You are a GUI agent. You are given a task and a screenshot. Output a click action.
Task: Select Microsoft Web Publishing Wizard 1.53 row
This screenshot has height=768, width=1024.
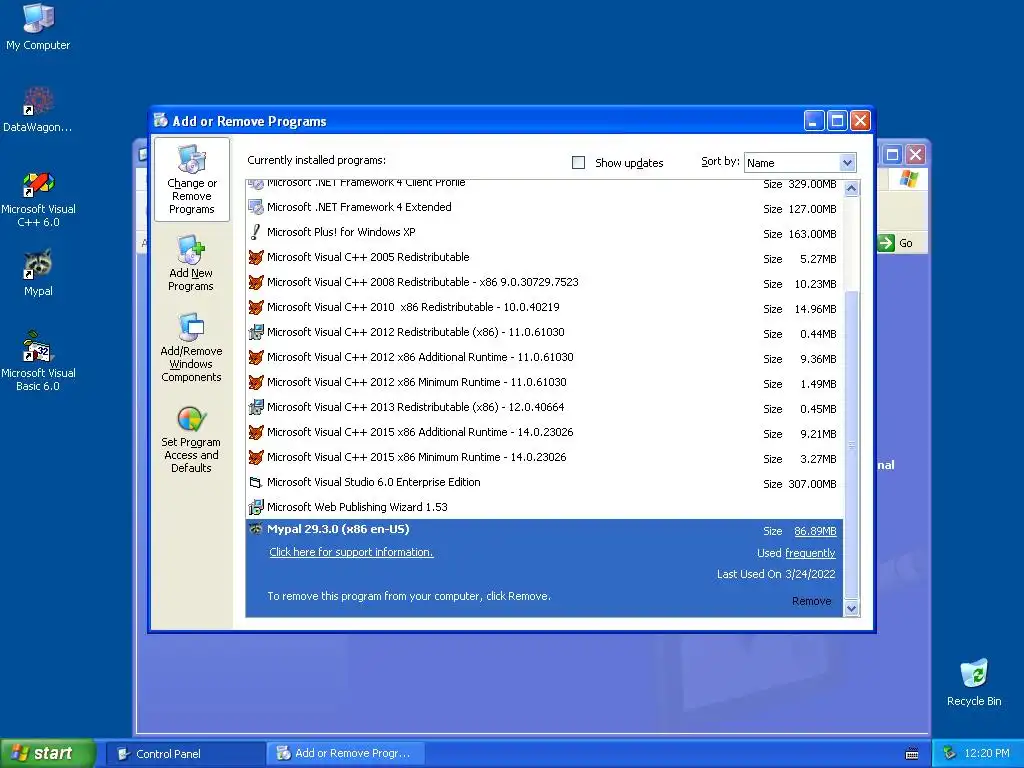(545, 507)
